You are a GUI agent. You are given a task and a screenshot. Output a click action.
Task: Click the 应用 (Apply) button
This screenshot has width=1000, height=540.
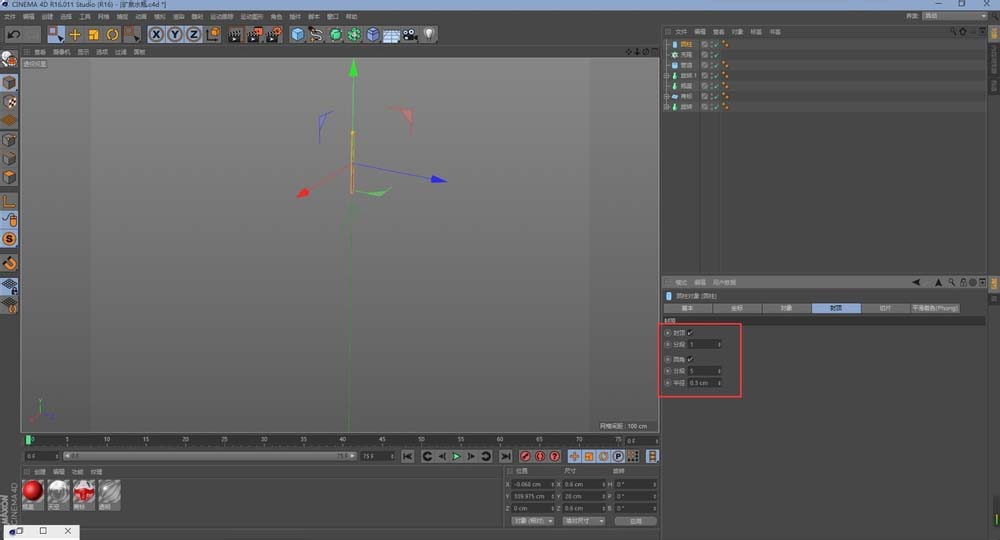[x=636, y=521]
